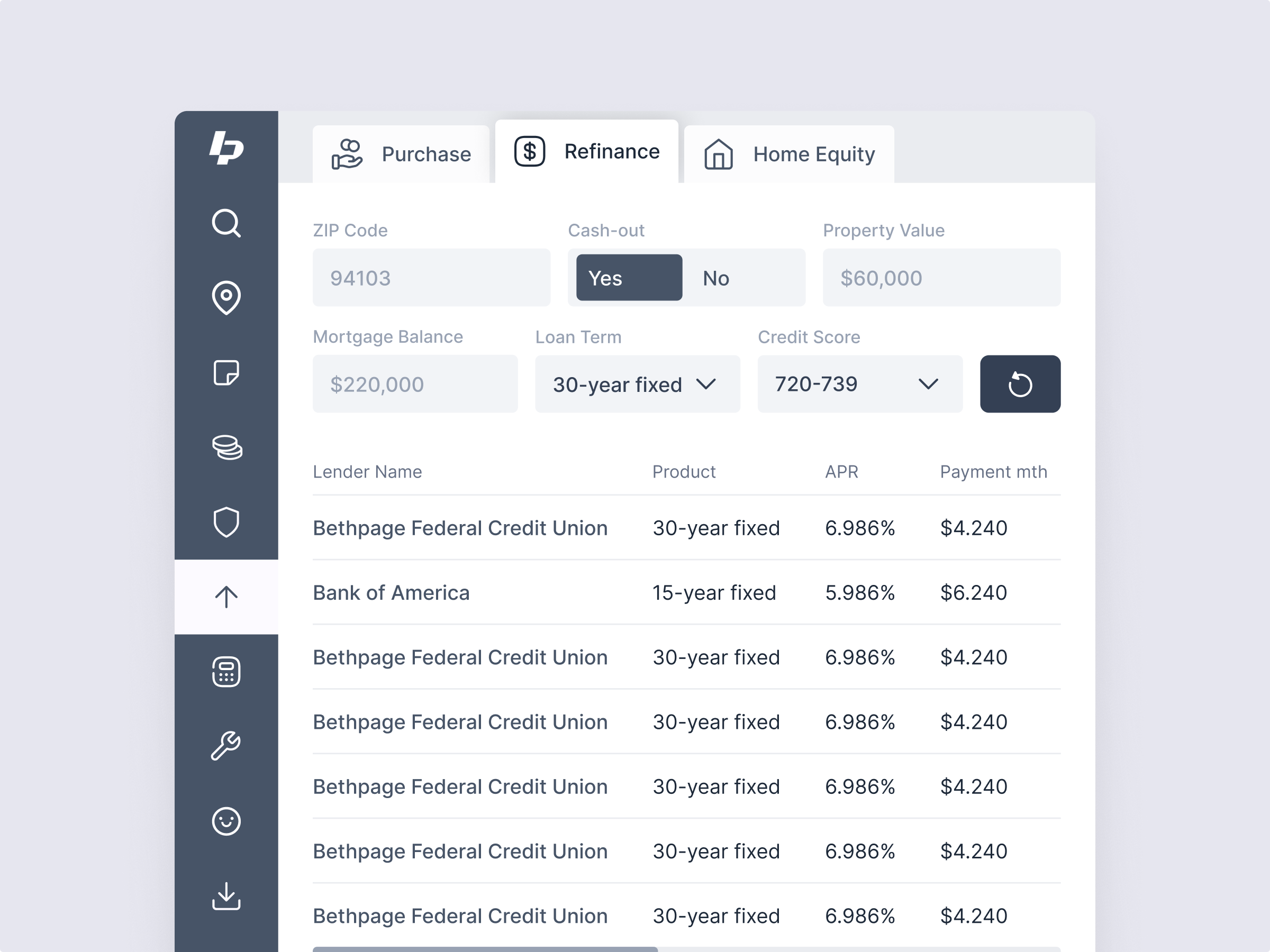Image resolution: width=1270 pixels, height=952 pixels.
Task: Open the coins stack sidebar icon
Action: pyautogui.click(x=227, y=447)
